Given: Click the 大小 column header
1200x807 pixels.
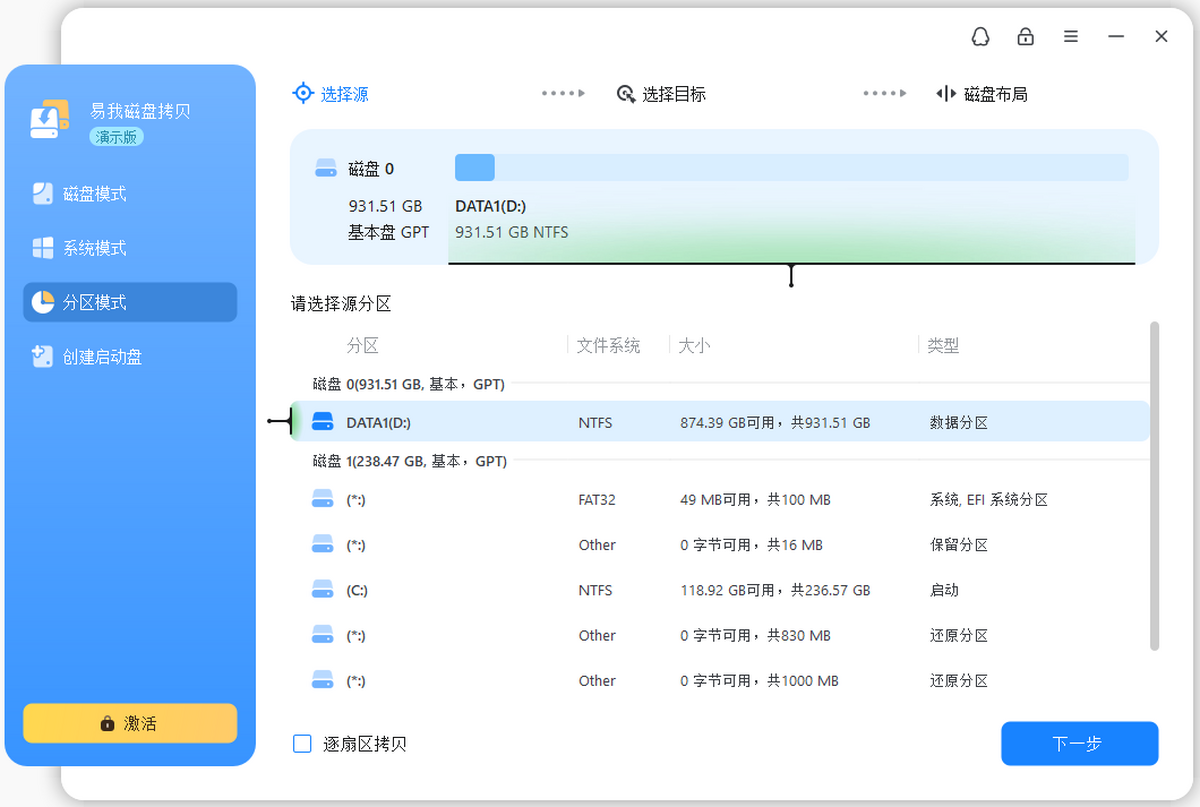Looking at the screenshot, I should click(694, 345).
